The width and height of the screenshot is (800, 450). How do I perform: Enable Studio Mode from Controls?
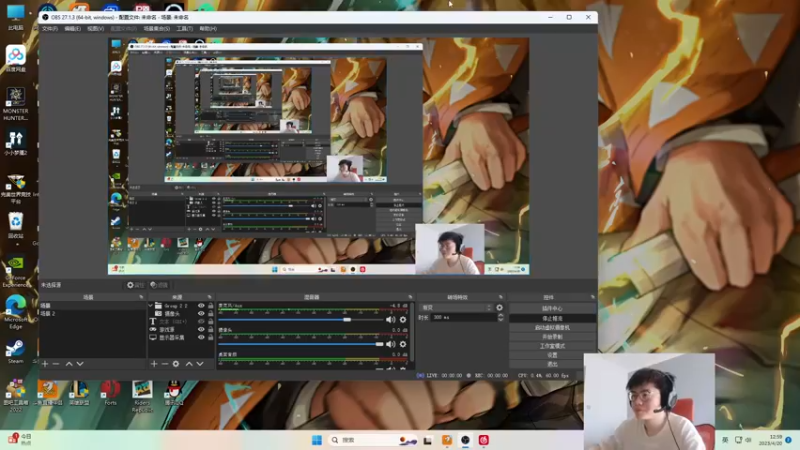[552, 346]
